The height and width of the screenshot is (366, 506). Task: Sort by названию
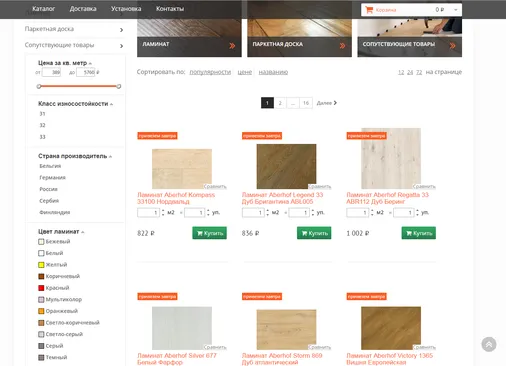[x=273, y=72]
